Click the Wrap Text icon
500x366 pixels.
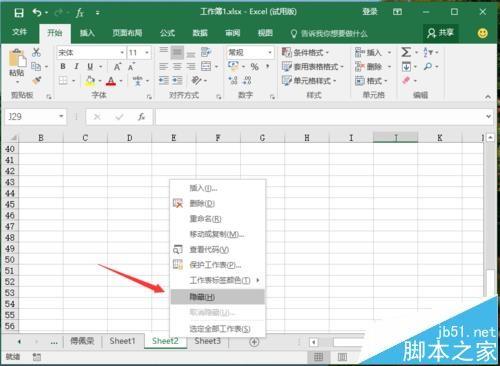(206, 52)
